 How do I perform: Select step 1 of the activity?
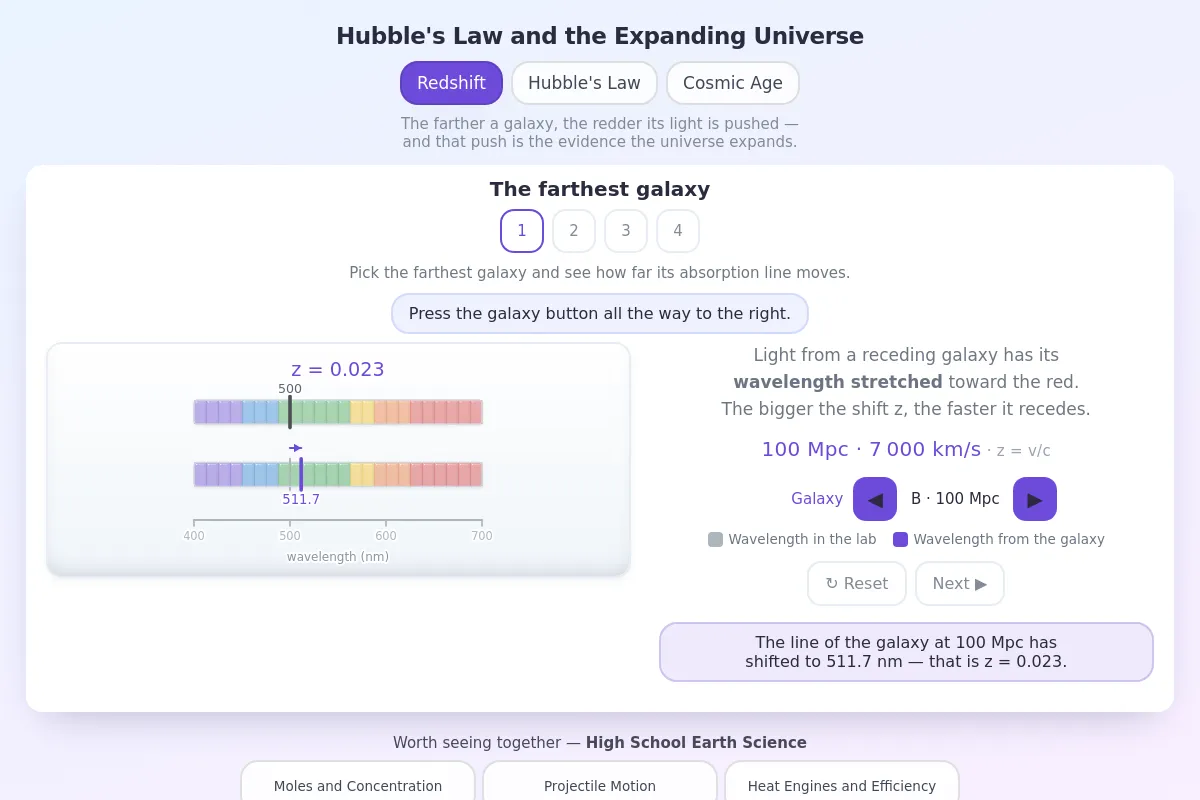coord(522,231)
